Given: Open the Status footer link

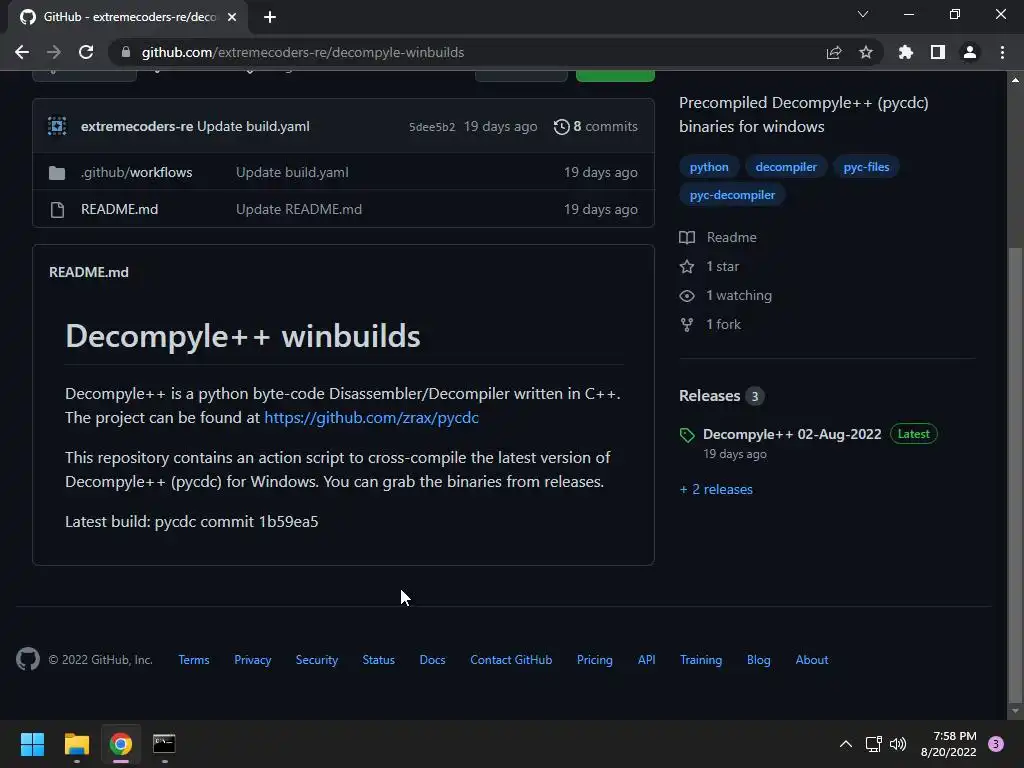Looking at the screenshot, I should 379,660.
